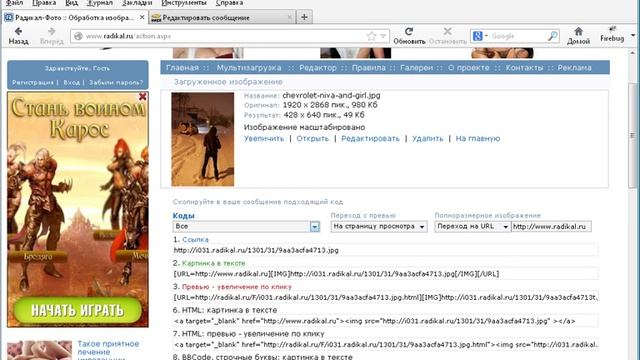Click Открыть link for the image
The image size is (640, 360).
[313, 139]
